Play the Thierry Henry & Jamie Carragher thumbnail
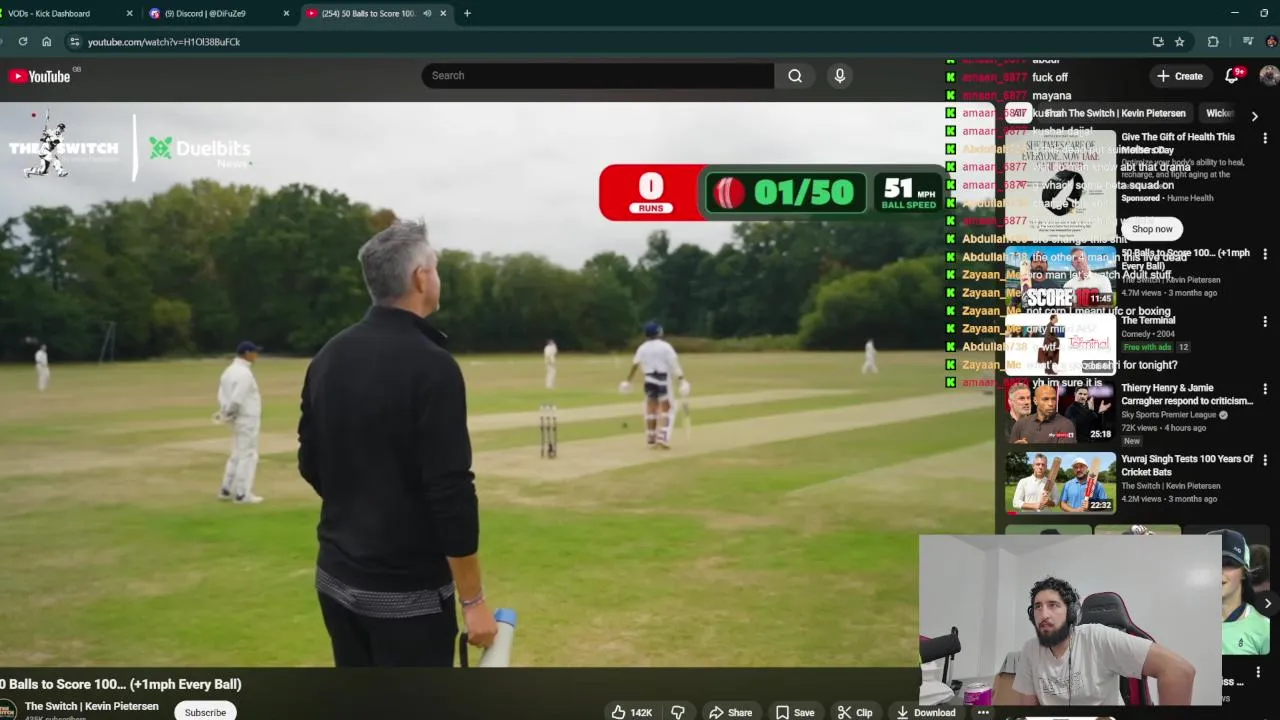The width and height of the screenshot is (1280, 720). pyautogui.click(x=1060, y=412)
